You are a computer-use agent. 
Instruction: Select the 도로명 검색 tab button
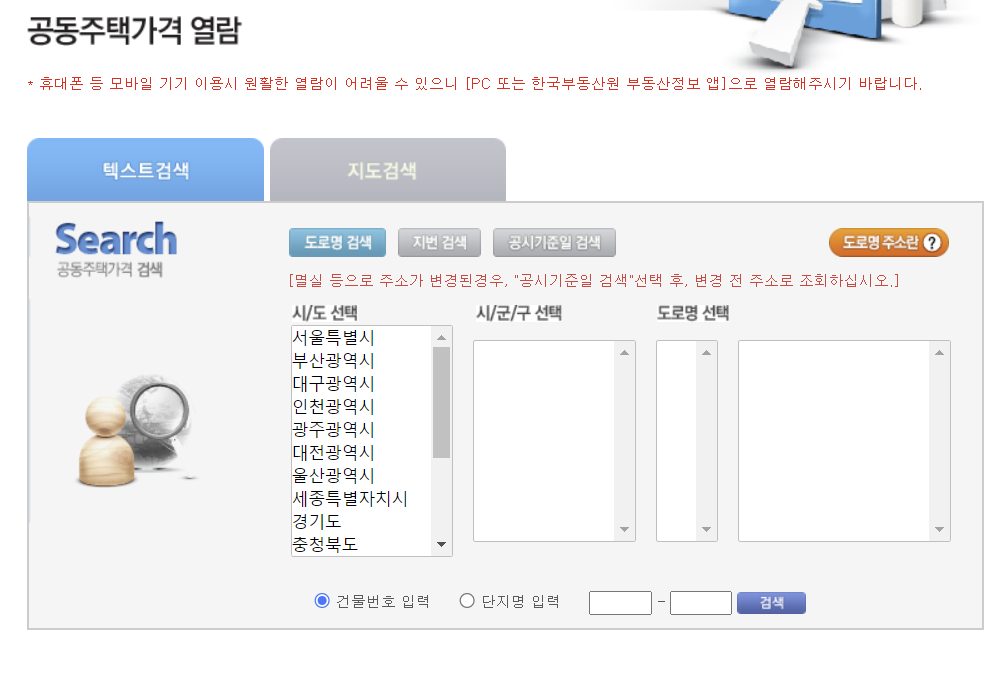click(337, 243)
